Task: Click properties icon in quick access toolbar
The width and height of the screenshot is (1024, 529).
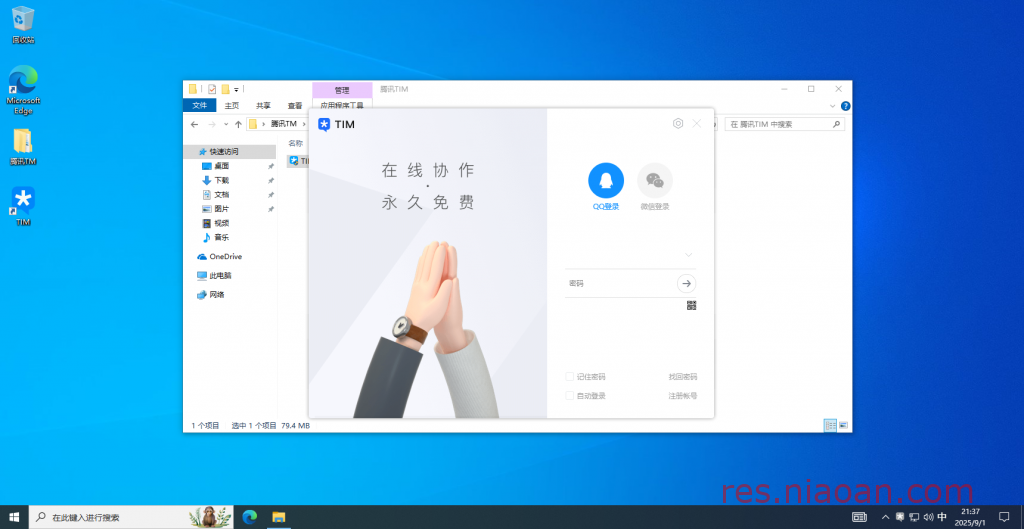Action: [x=212, y=89]
